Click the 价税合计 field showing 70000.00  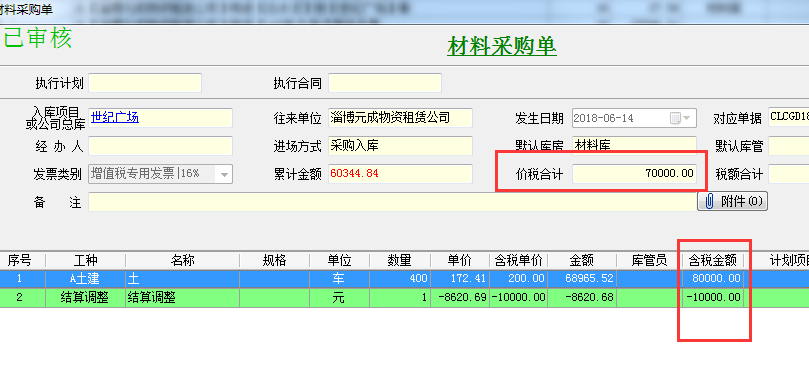pos(635,174)
